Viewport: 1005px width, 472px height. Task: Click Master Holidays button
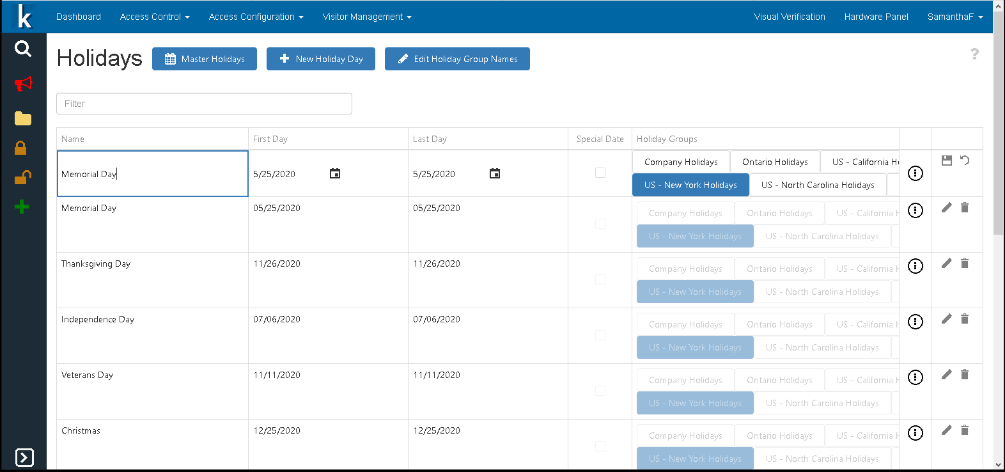pos(204,58)
